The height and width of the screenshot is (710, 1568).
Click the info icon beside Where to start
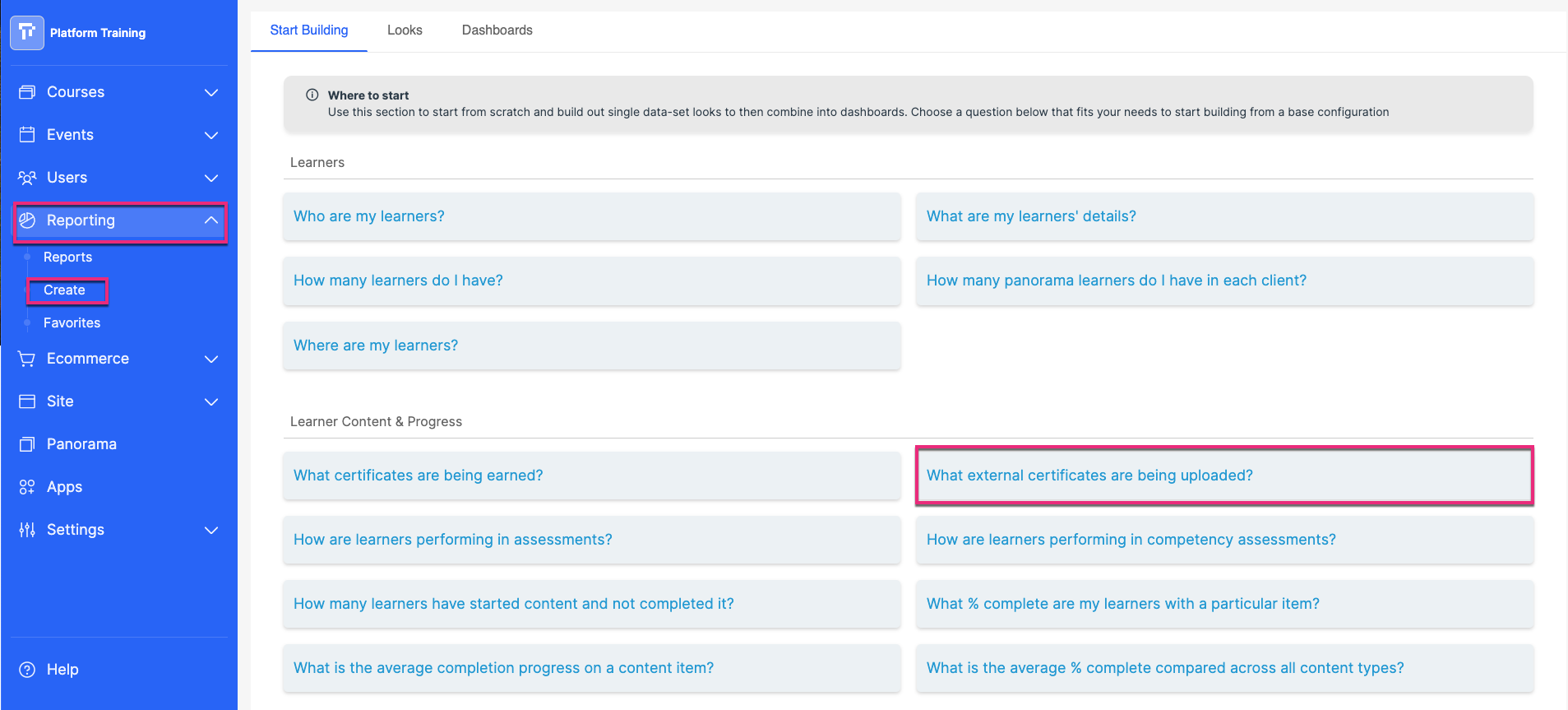click(x=312, y=95)
